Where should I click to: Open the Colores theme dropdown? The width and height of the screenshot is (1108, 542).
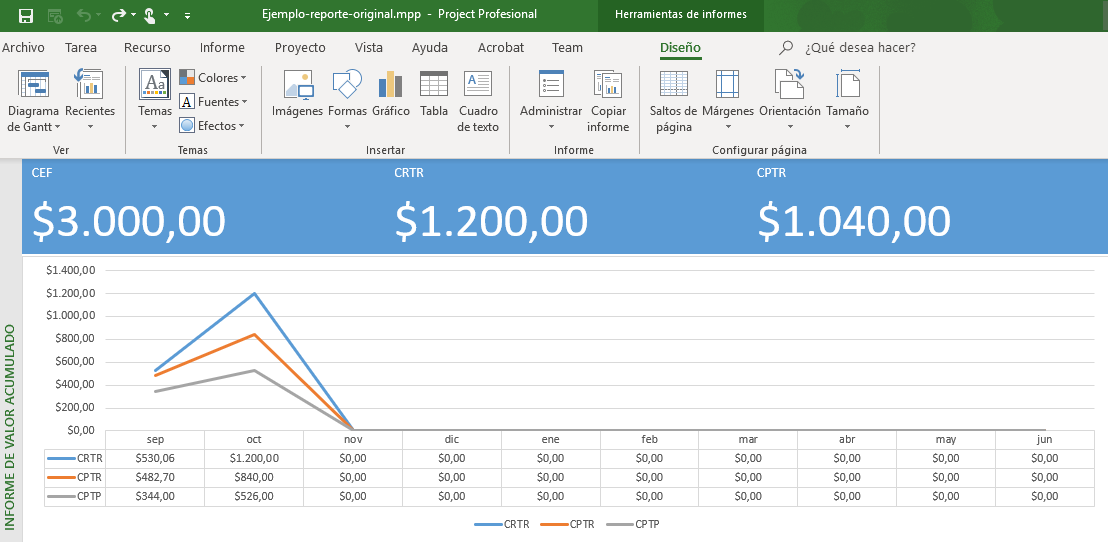point(212,78)
